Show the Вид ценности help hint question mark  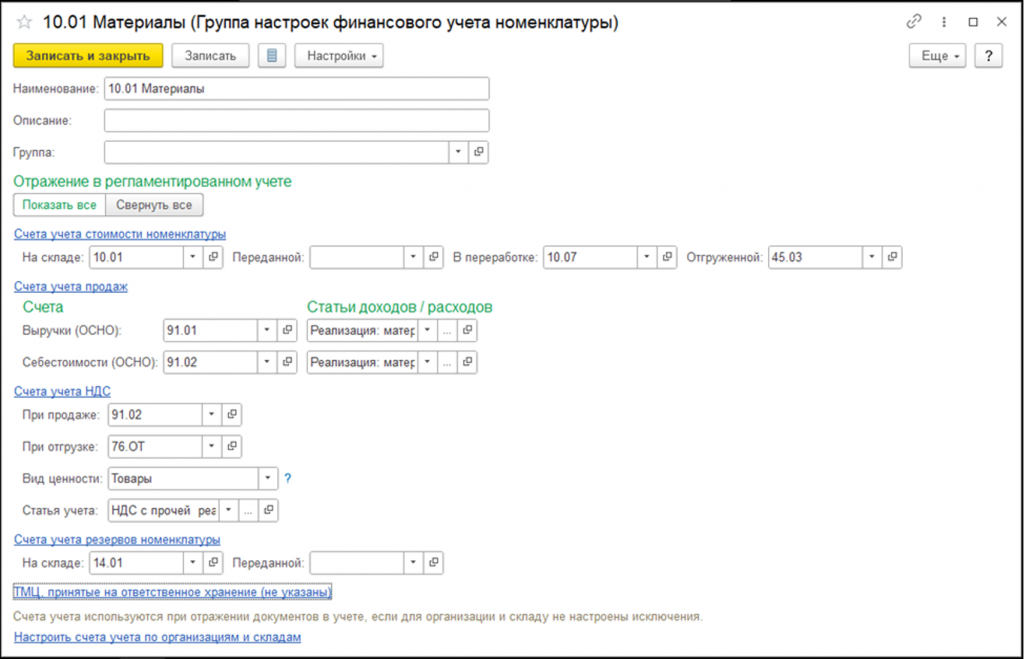click(287, 478)
